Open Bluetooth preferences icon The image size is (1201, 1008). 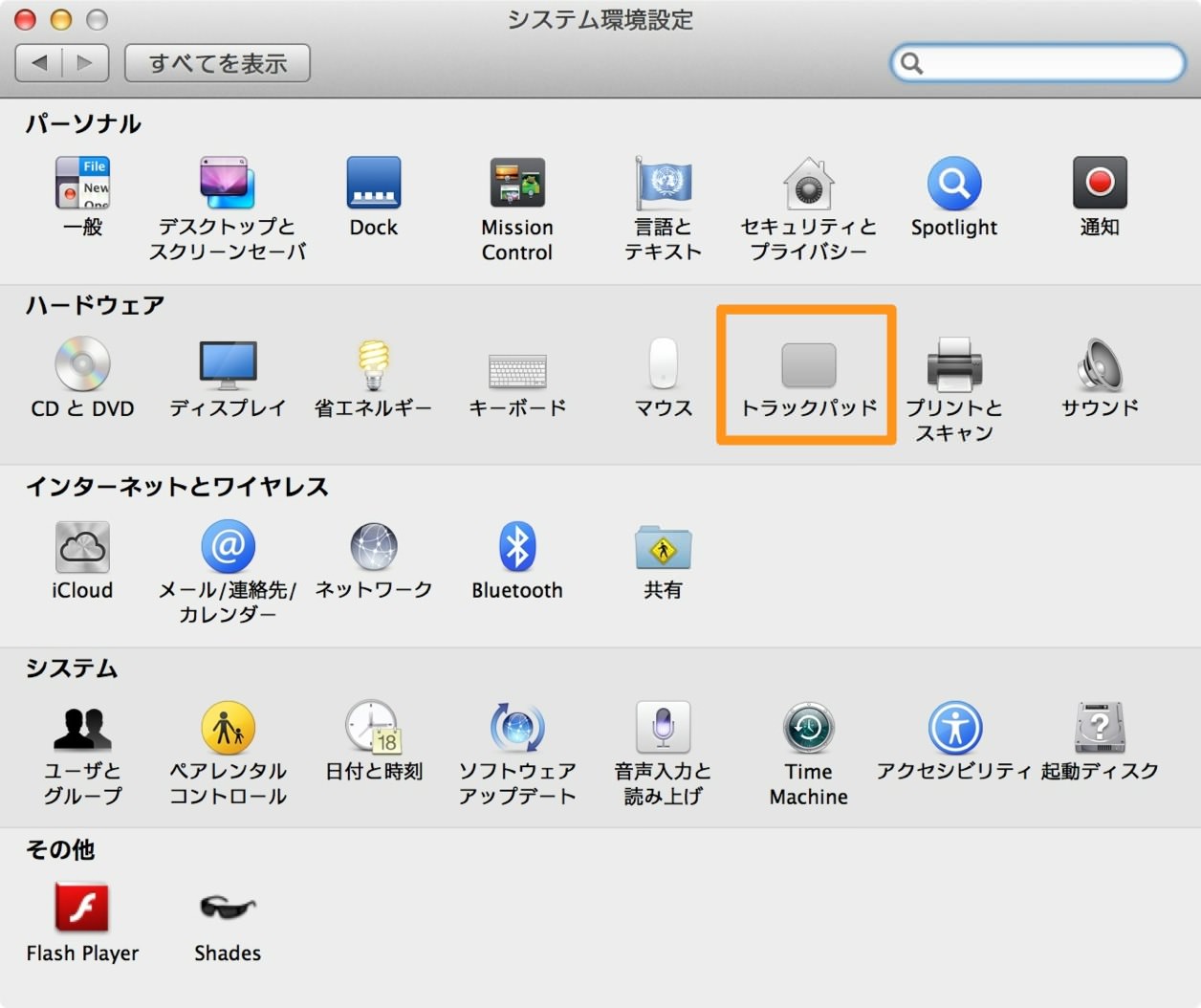click(517, 546)
